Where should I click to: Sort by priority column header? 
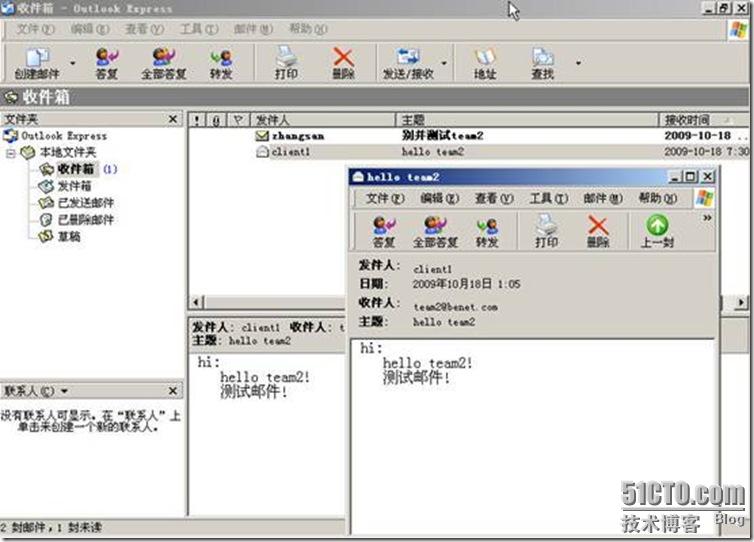[197, 120]
